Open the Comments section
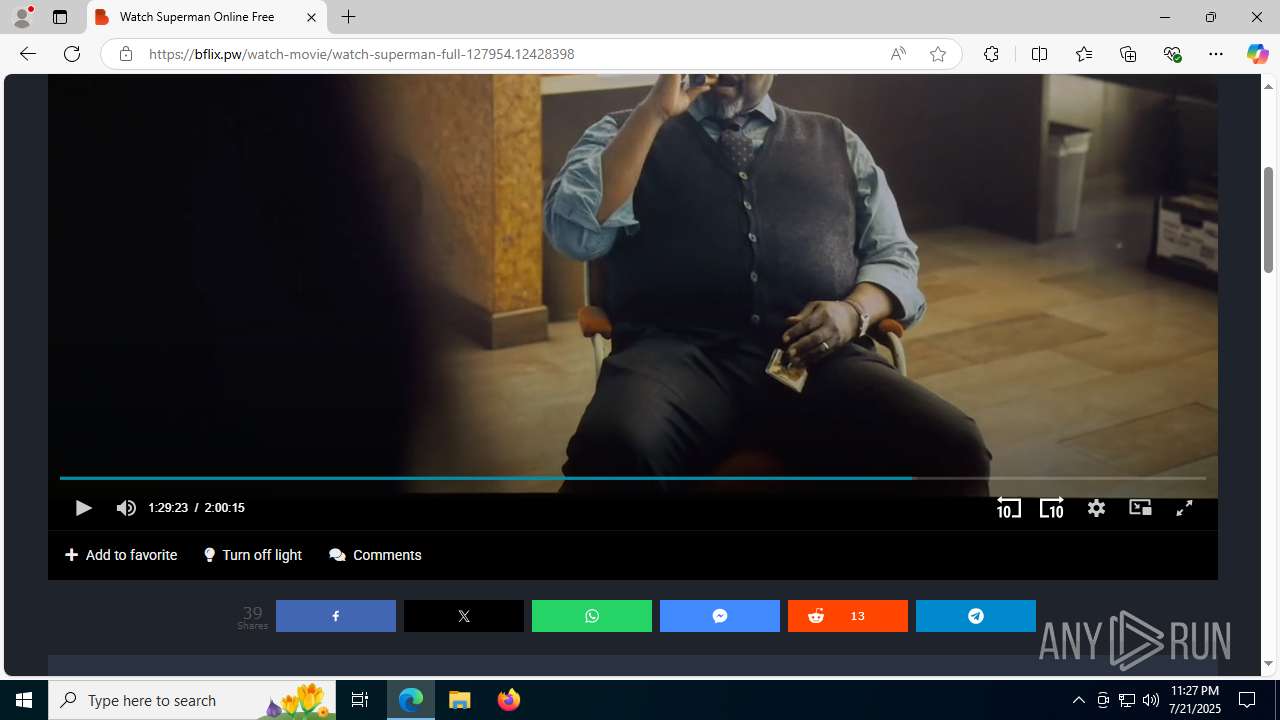The height and width of the screenshot is (720, 1280). click(x=375, y=555)
